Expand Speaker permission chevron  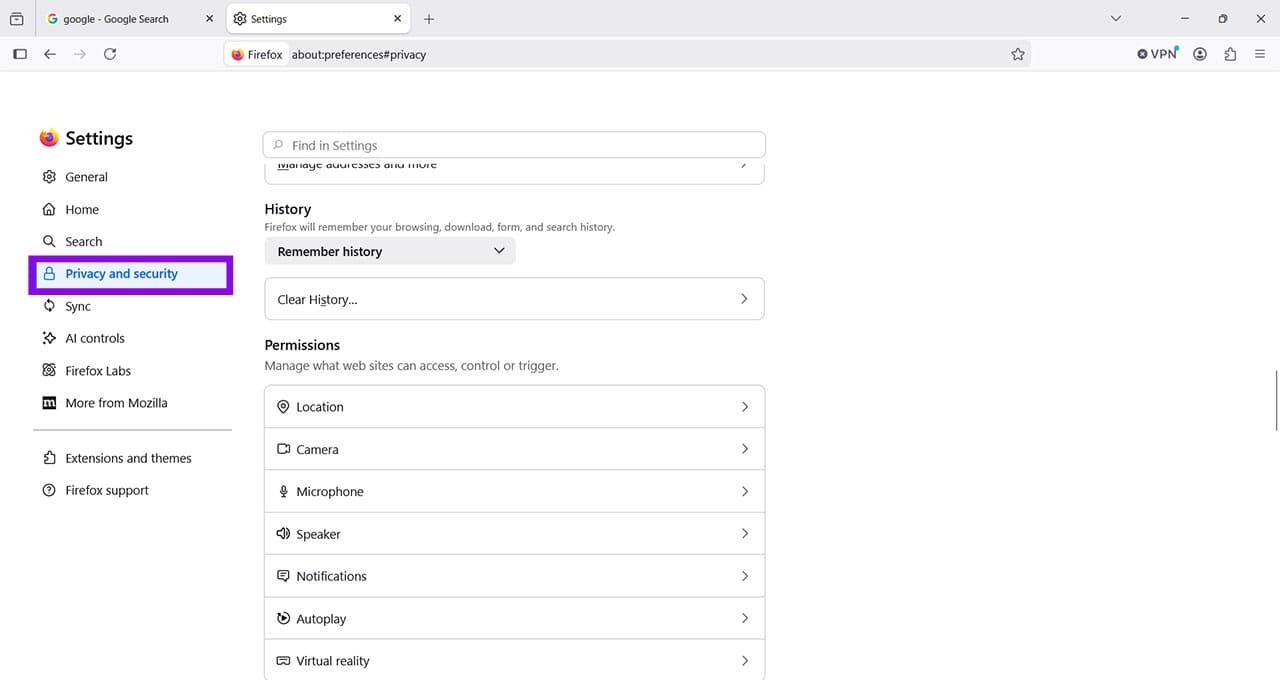[x=744, y=534]
